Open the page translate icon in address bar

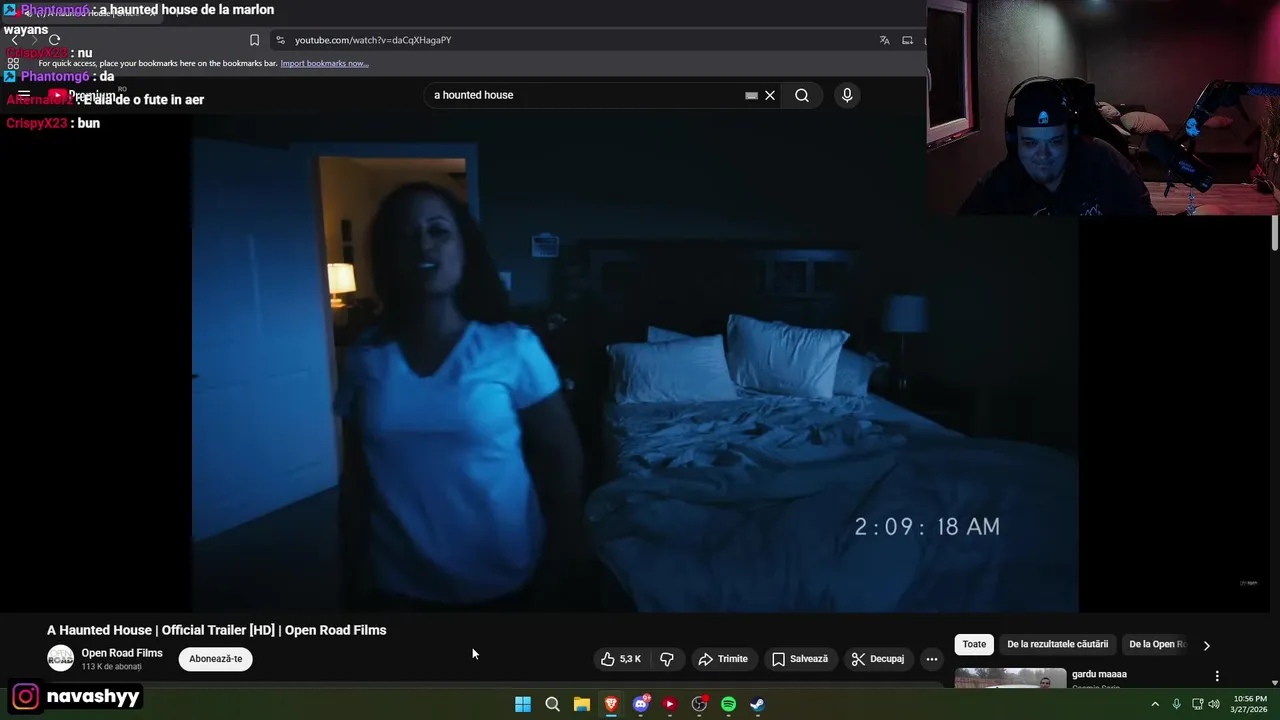[884, 40]
